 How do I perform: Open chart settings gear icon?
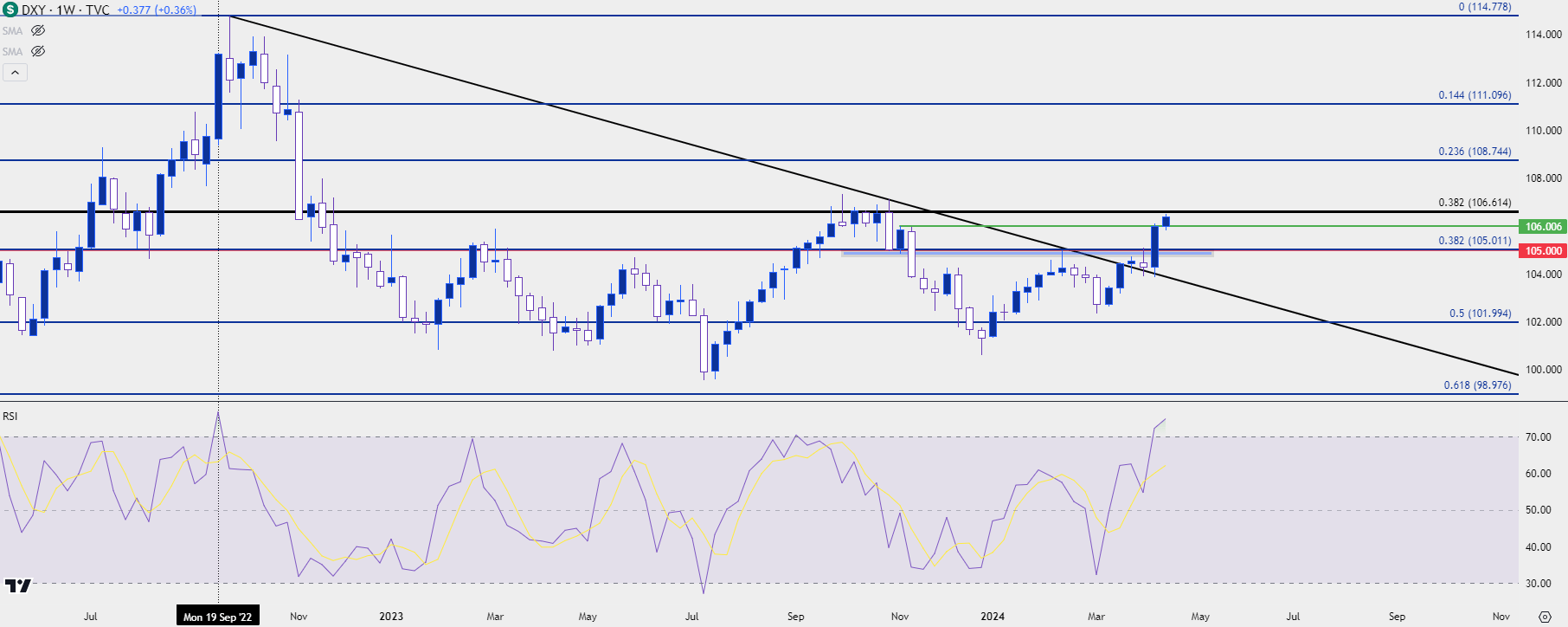click(x=1545, y=617)
